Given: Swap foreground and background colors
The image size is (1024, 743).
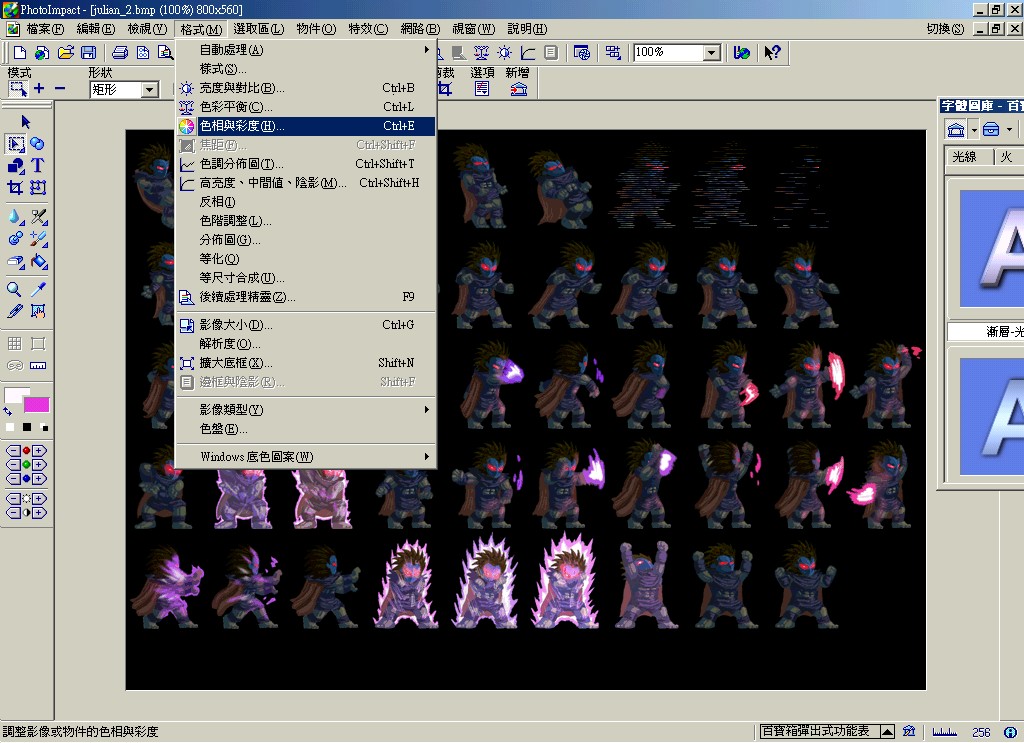Looking at the screenshot, I should (8, 411).
